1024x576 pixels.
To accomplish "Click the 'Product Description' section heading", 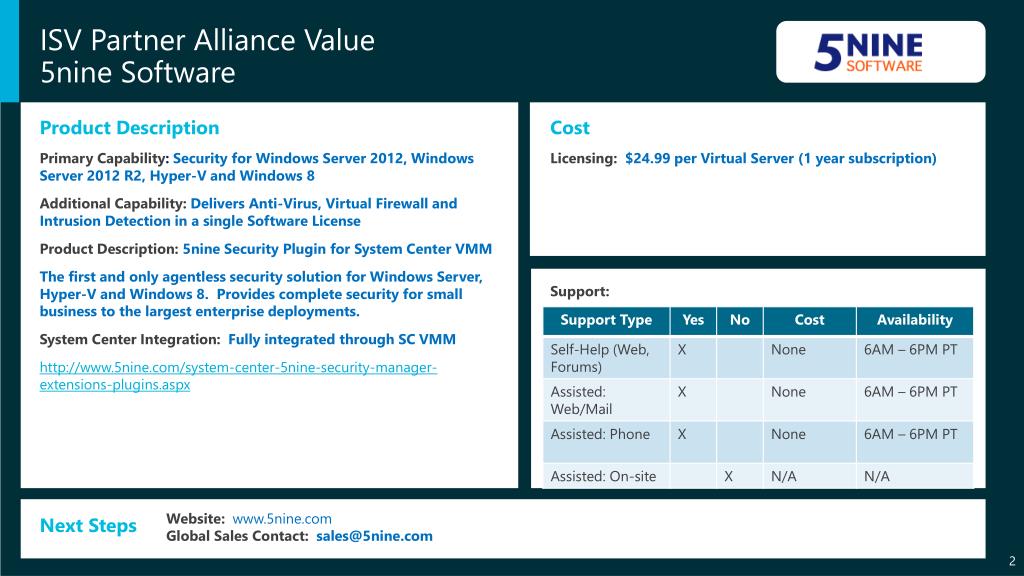I will pos(129,127).
